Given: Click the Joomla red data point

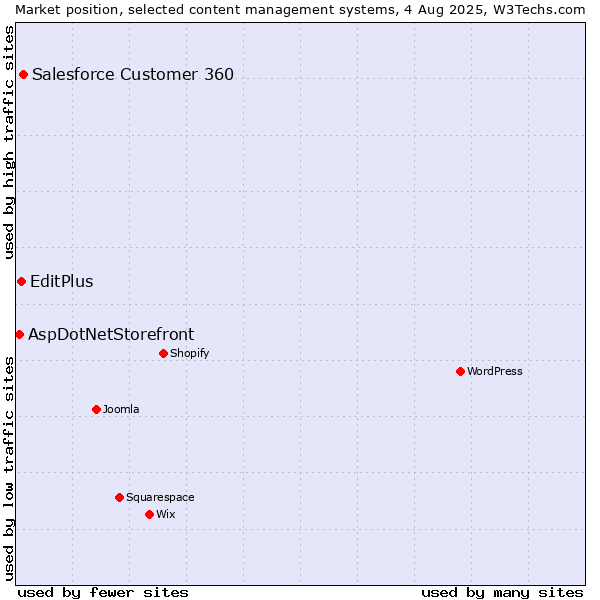Looking at the screenshot, I should point(96,410).
